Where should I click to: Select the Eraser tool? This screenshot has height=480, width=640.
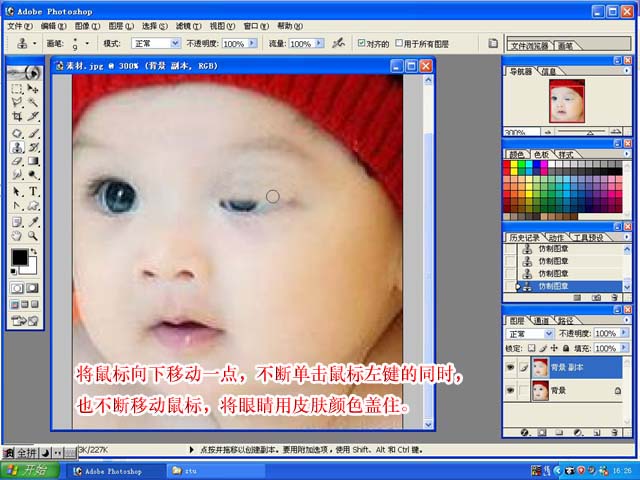[17, 161]
